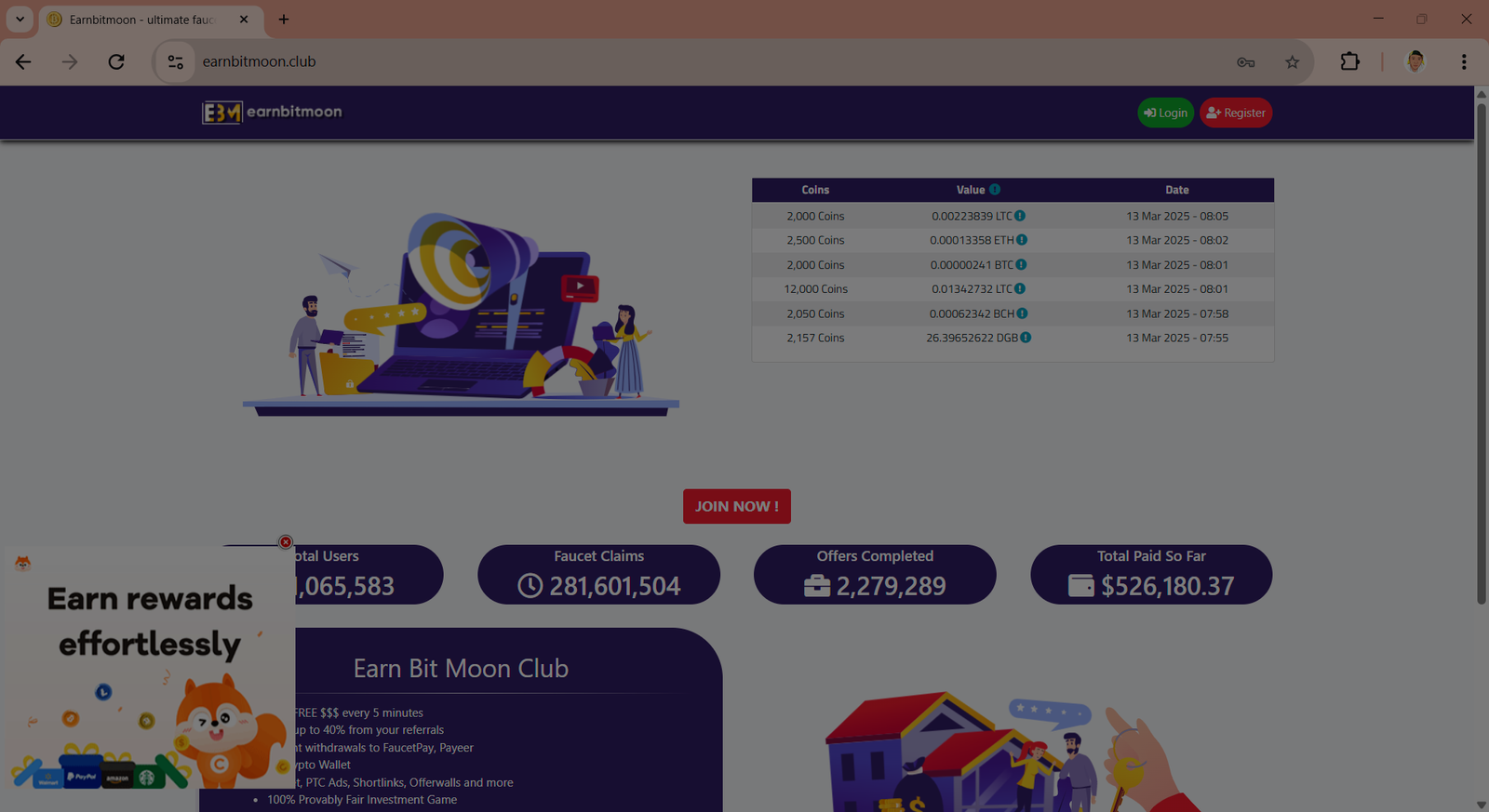Viewport: 1489px width, 812px height.
Task: Click 100% Provably Fair Investment Game text
Action: point(362,800)
